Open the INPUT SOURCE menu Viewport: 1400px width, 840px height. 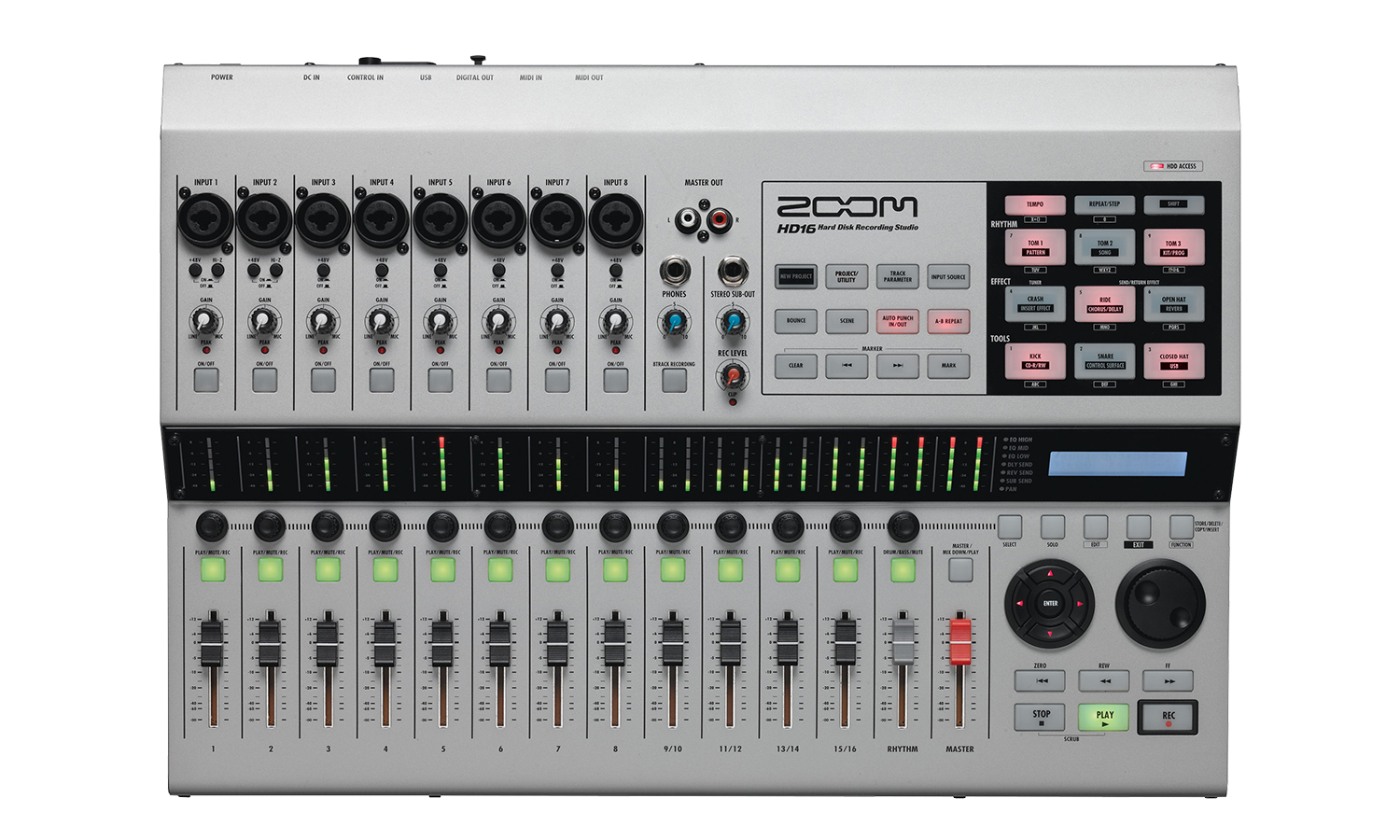[x=948, y=276]
